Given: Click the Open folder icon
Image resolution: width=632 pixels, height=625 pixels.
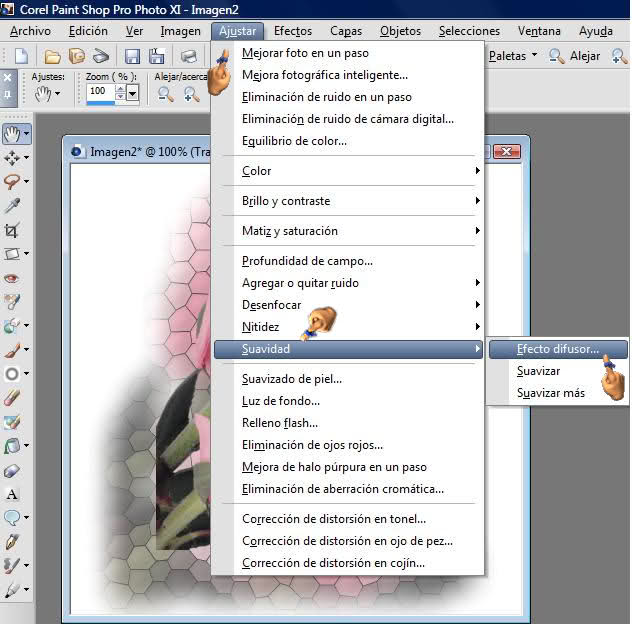Looking at the screenshot, I should [52, 56].
